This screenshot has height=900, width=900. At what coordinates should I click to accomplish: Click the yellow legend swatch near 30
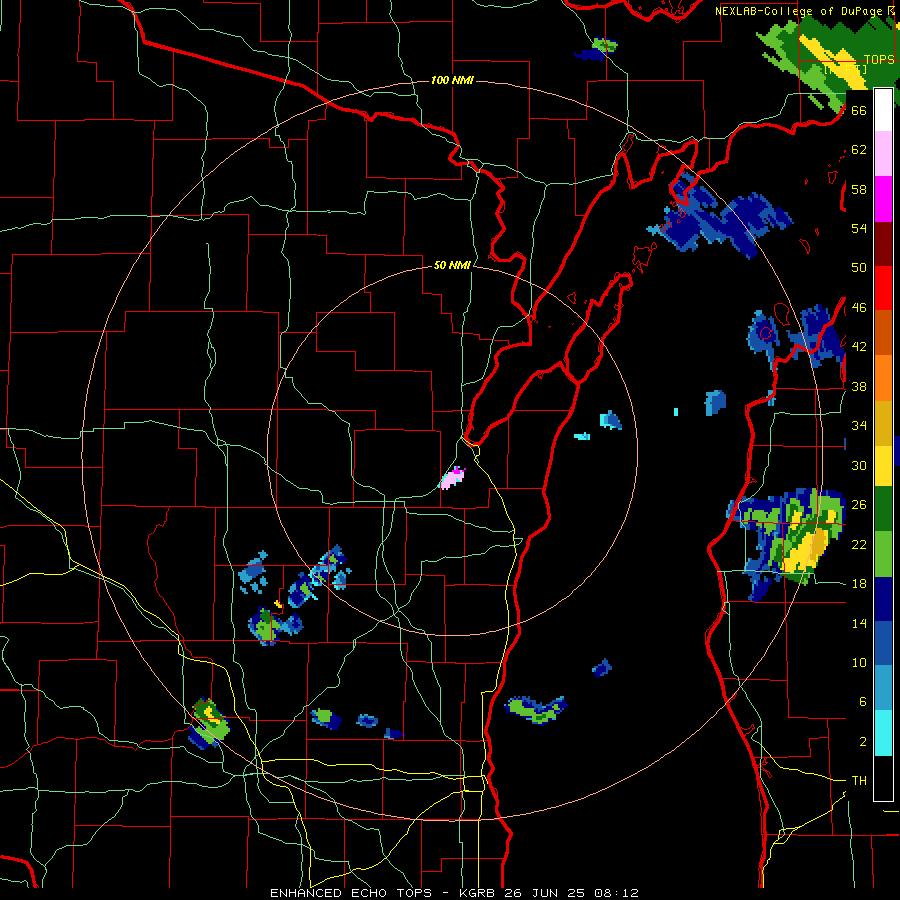883,465
